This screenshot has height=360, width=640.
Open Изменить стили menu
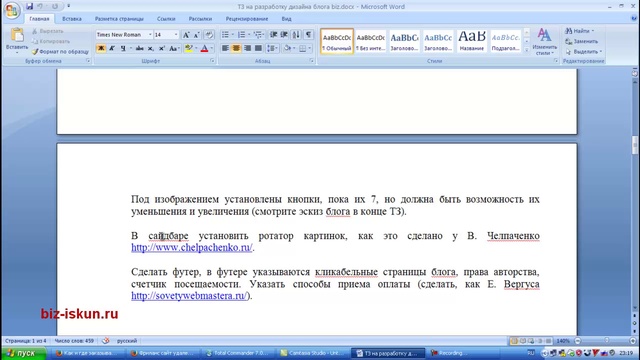point(544,41)
